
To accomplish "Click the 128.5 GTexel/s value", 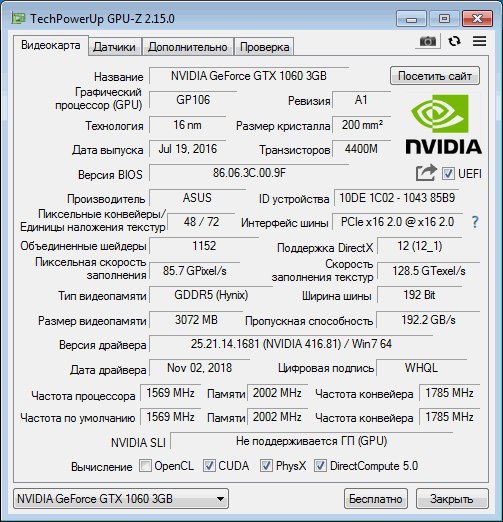I will (x=429, y=271).
